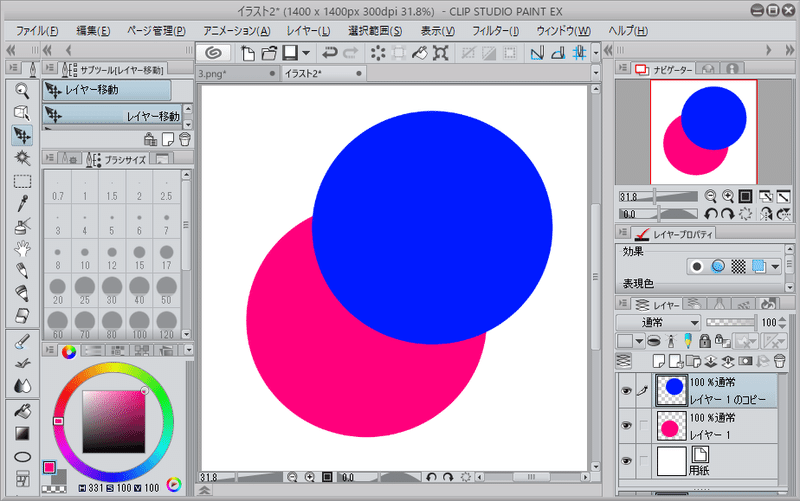Image resolution: width=800 pixels, height=501 pixels.
Task: Create new raster layer icon
Action: [x=659, y=361]
